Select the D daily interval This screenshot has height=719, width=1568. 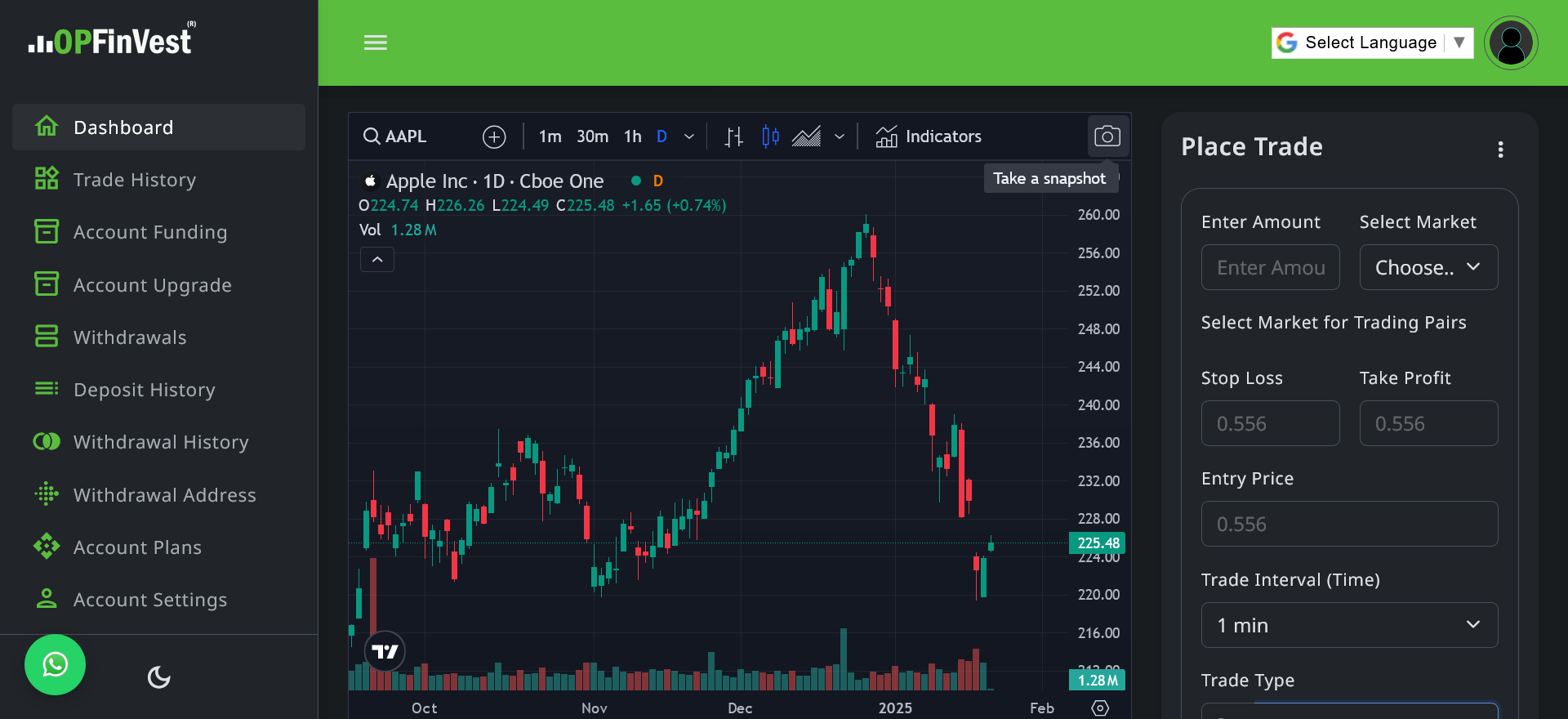click(x=661, y=136)
